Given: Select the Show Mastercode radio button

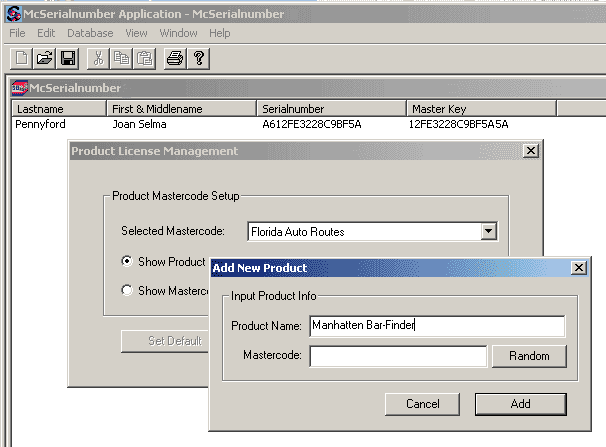Looking at the screenshot, I should tap(127, 291).
